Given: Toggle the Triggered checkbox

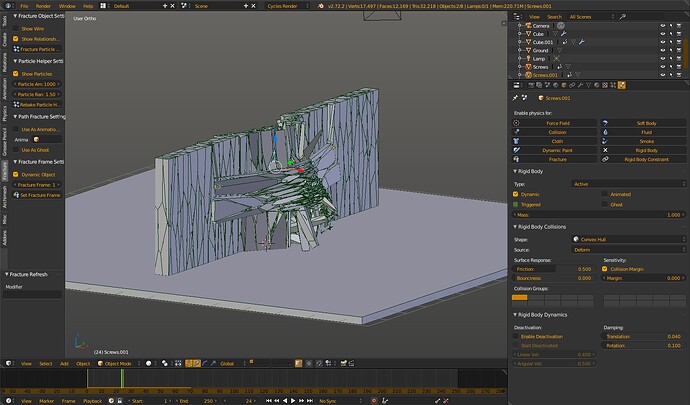Looking at the screenshot, I should (516, 205).
